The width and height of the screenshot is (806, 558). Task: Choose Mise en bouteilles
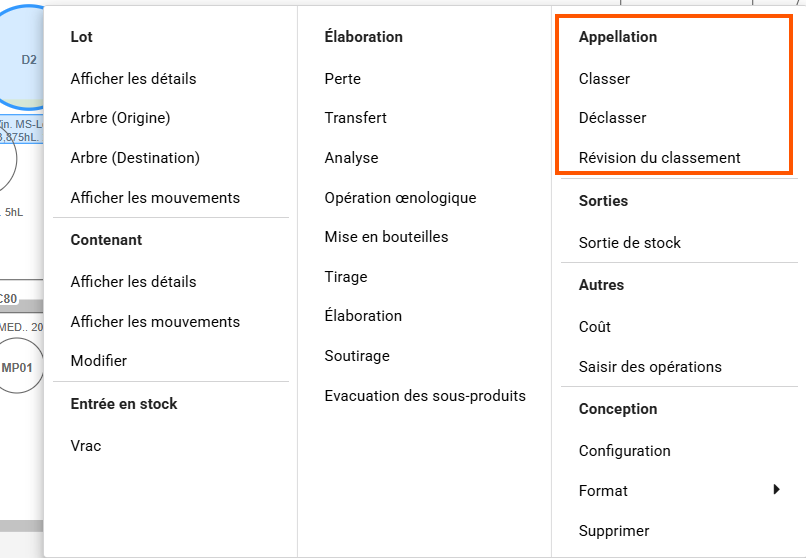[386, 237]
